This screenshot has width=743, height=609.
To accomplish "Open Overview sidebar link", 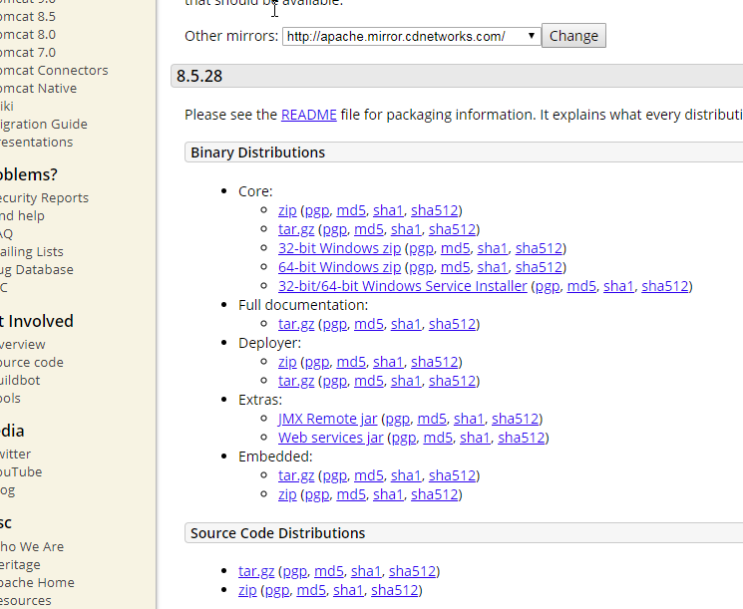I will click(23, 345).
